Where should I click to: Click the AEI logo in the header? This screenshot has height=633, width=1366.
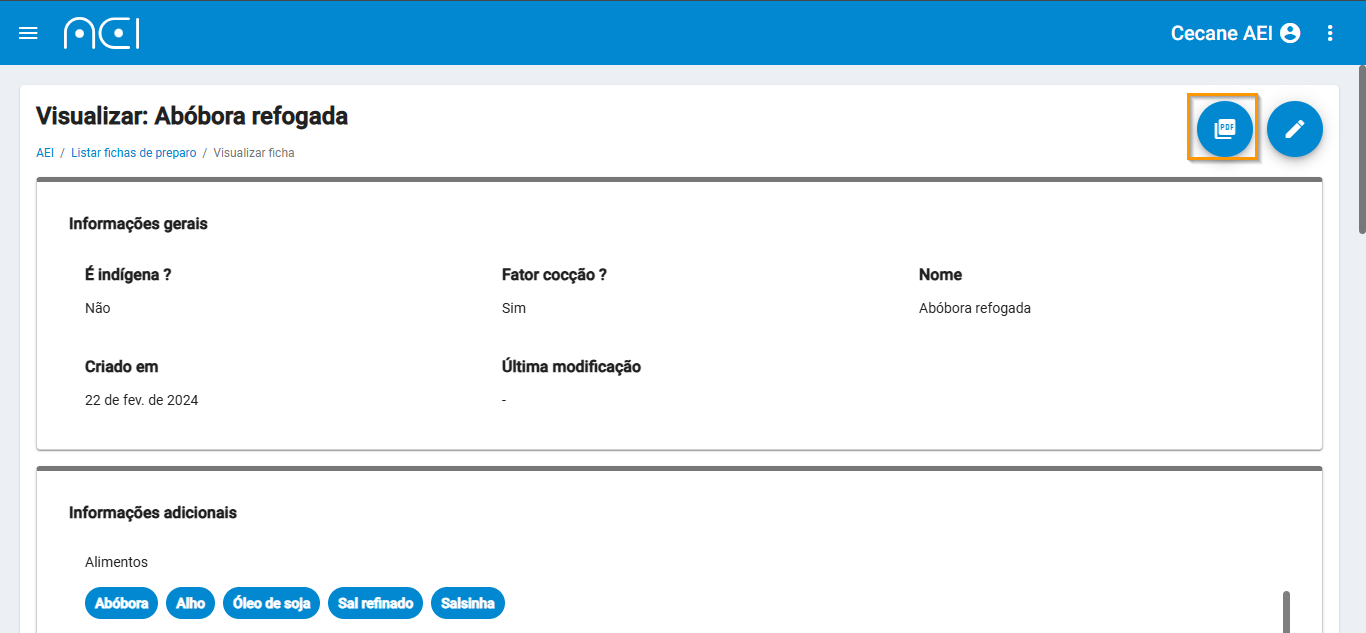pyautogui.click(x=101, y=32)
